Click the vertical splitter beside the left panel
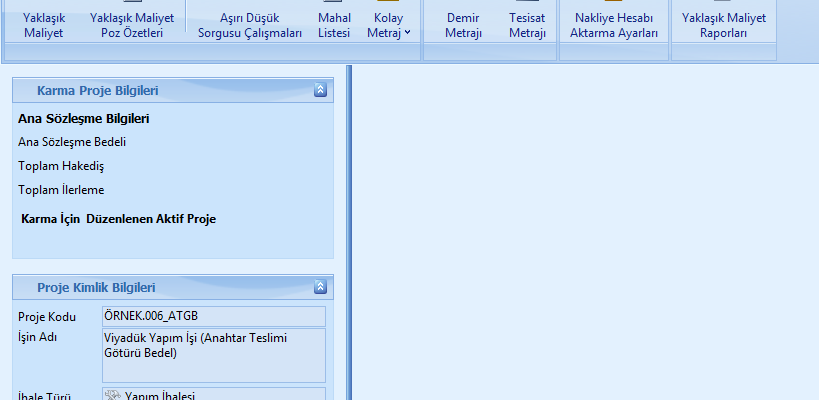Image resolution: width=819 pixels, height=400 pixels. pos(349,230)
